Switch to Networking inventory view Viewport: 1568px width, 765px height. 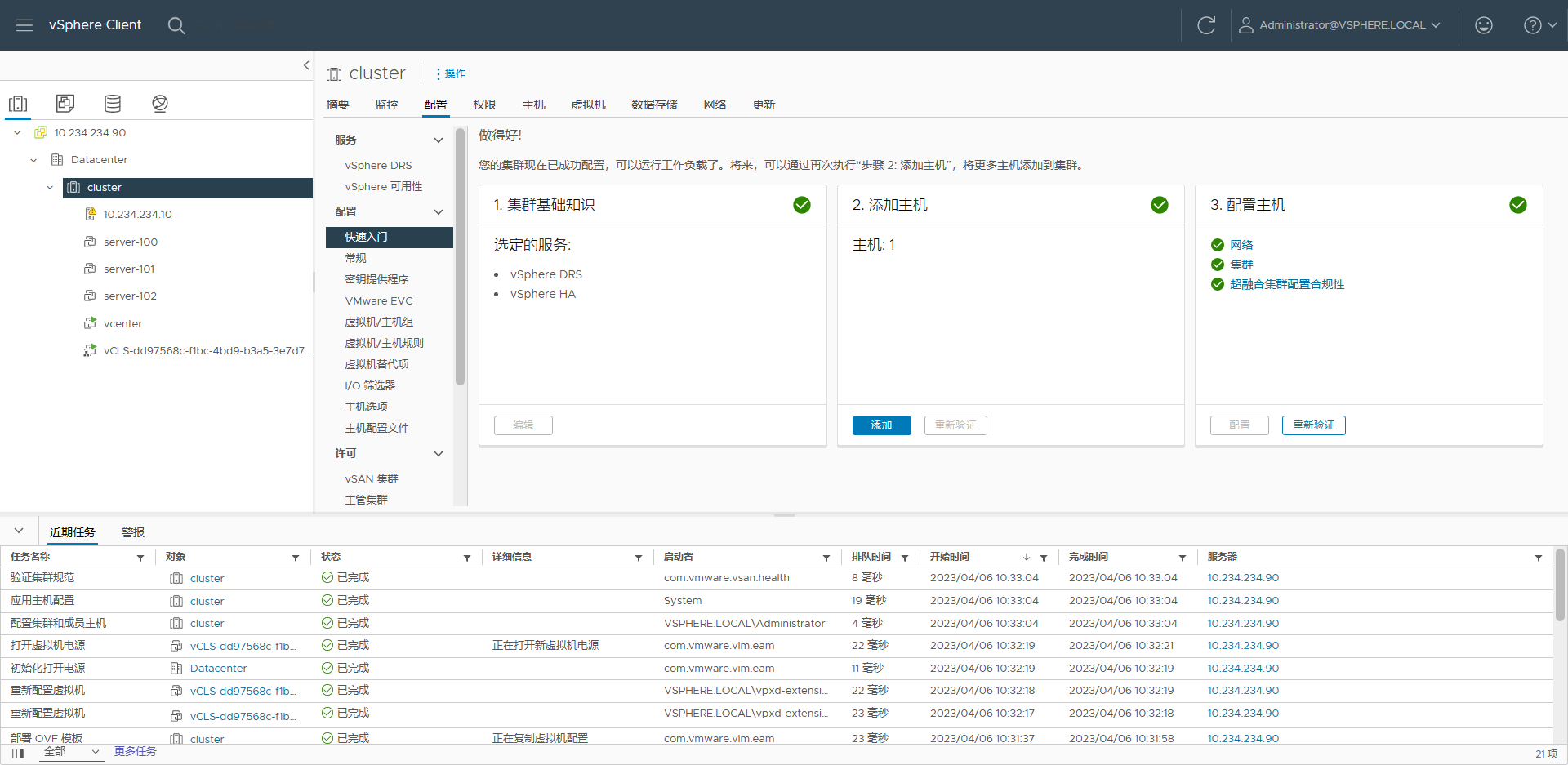tap(160, 103)
